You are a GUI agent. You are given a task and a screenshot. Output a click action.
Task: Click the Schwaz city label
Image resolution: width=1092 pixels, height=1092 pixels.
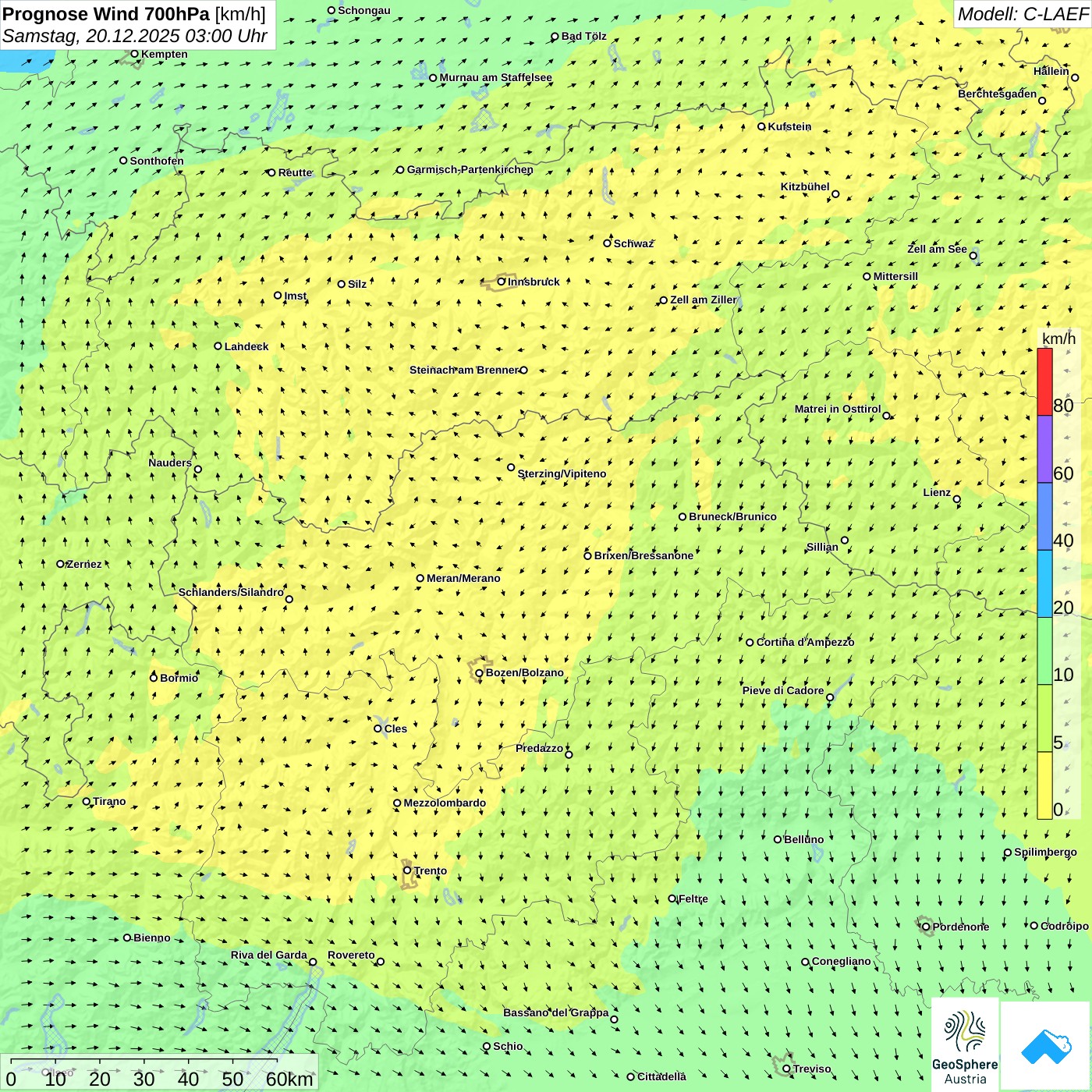click(633, 243)
